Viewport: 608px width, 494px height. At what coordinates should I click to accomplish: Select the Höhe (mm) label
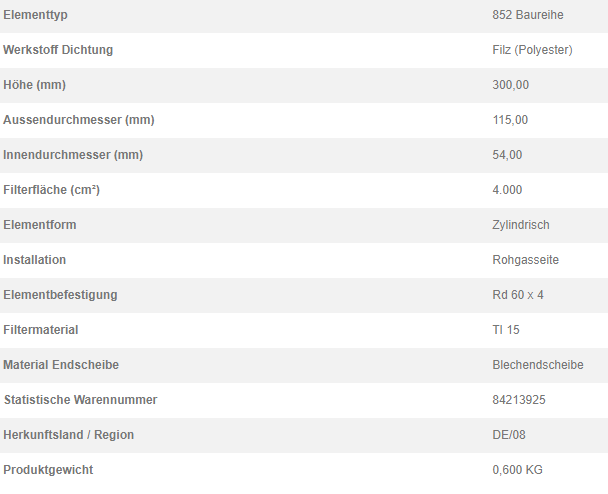click(35, 85)
